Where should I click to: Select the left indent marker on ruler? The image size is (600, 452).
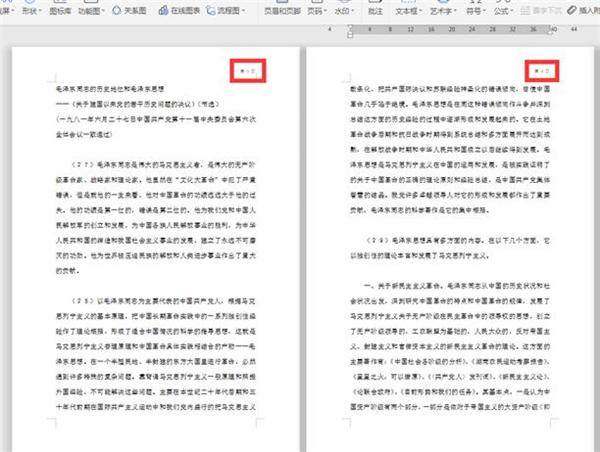[350, 35]
